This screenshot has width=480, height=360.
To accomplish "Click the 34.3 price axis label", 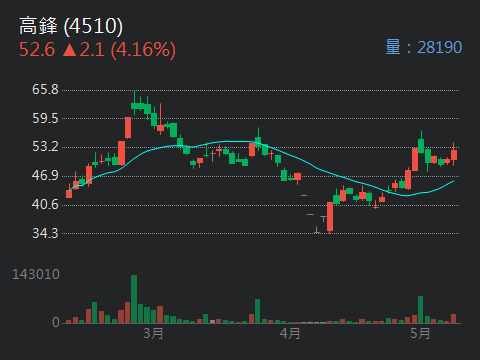I will (x=45, y=233).
